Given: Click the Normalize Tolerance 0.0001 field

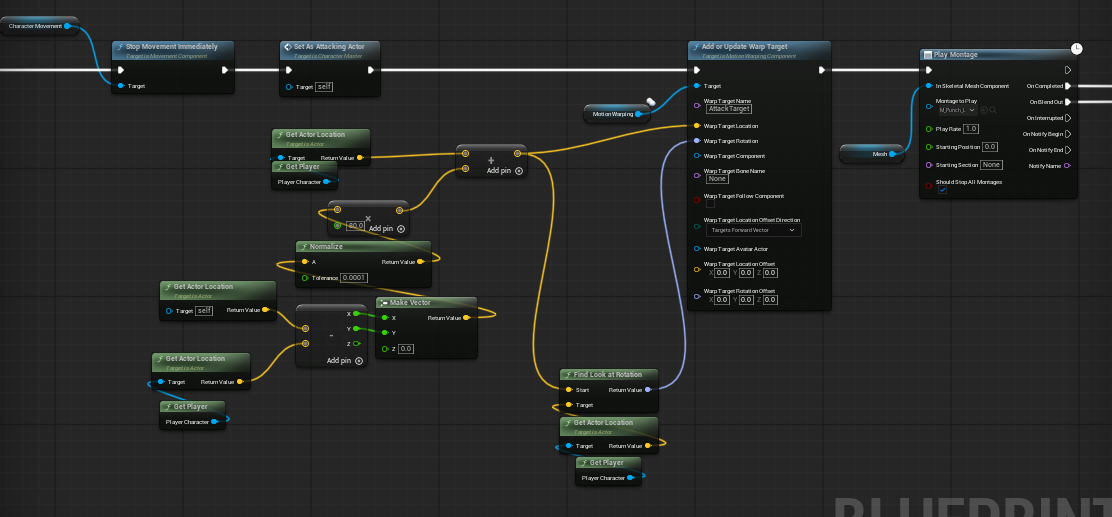Looking at the screenshot, I should point(354,277).
